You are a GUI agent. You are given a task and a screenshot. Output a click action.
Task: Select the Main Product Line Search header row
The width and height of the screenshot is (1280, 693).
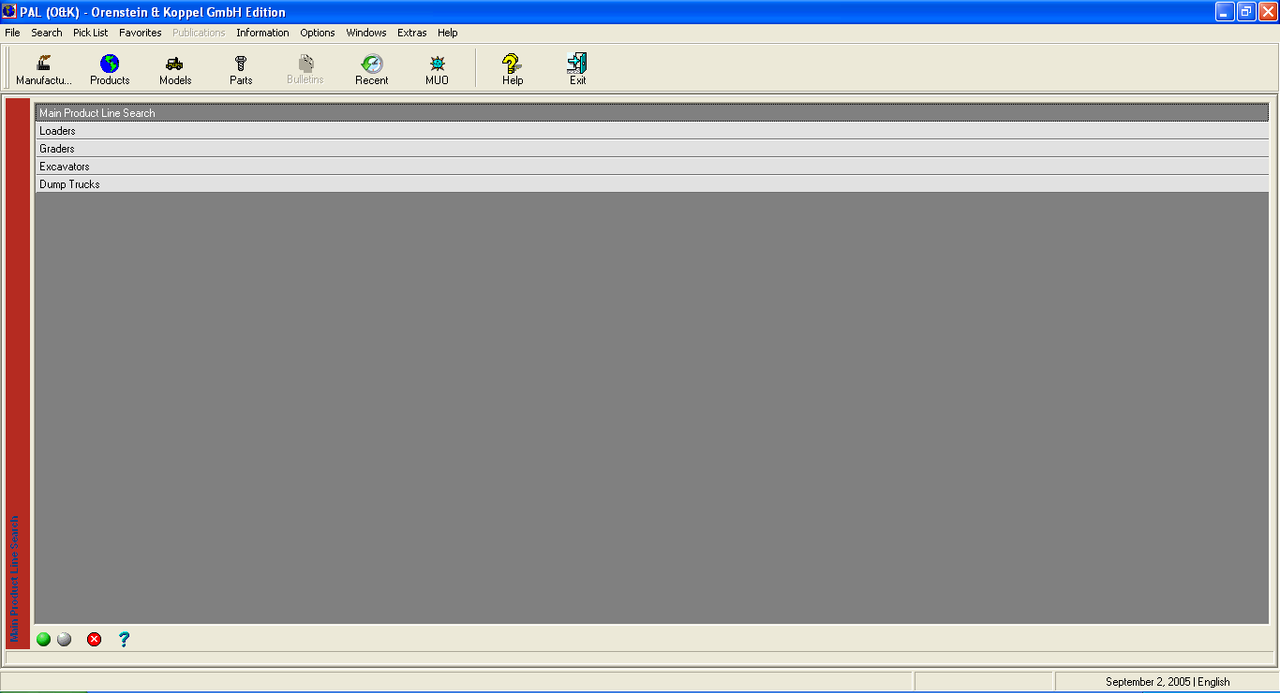click(x=652, y=113)
